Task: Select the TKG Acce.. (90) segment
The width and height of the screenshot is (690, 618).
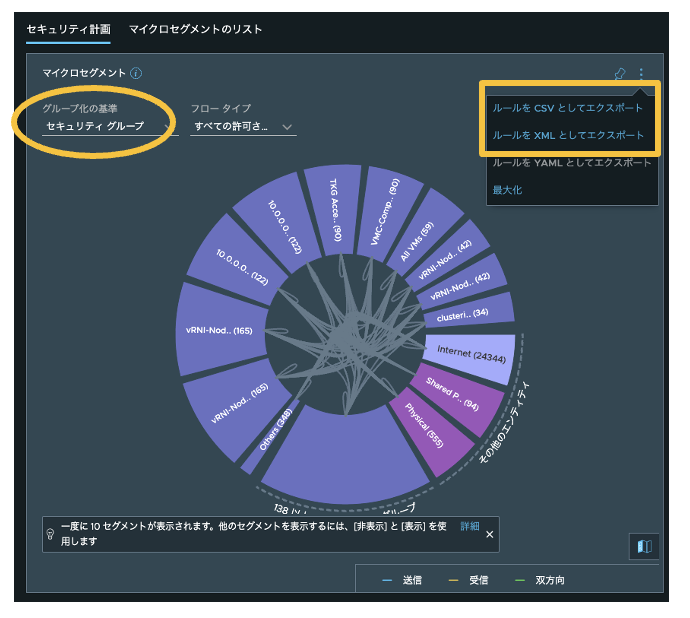Action: point(334,210)
